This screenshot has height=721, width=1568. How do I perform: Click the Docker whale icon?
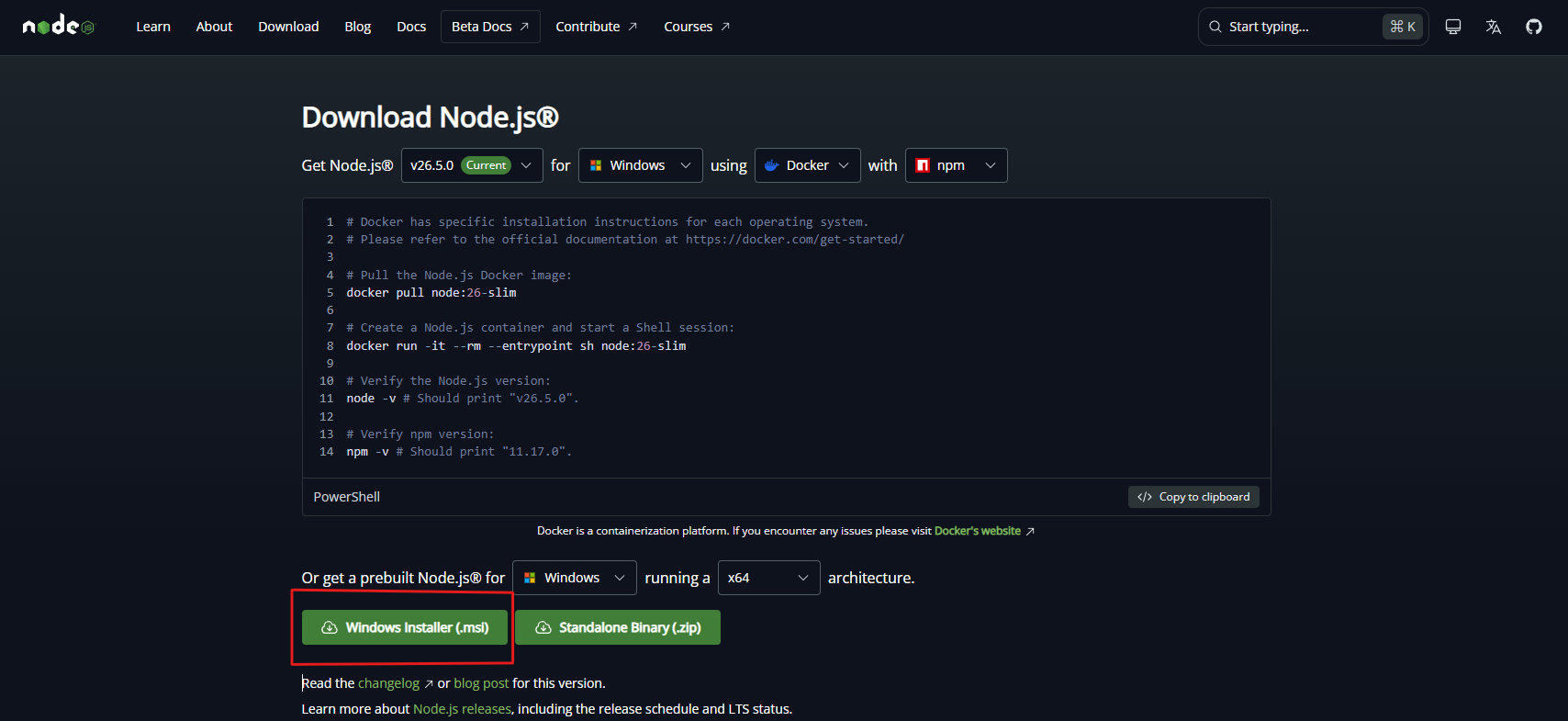[772, 165]
